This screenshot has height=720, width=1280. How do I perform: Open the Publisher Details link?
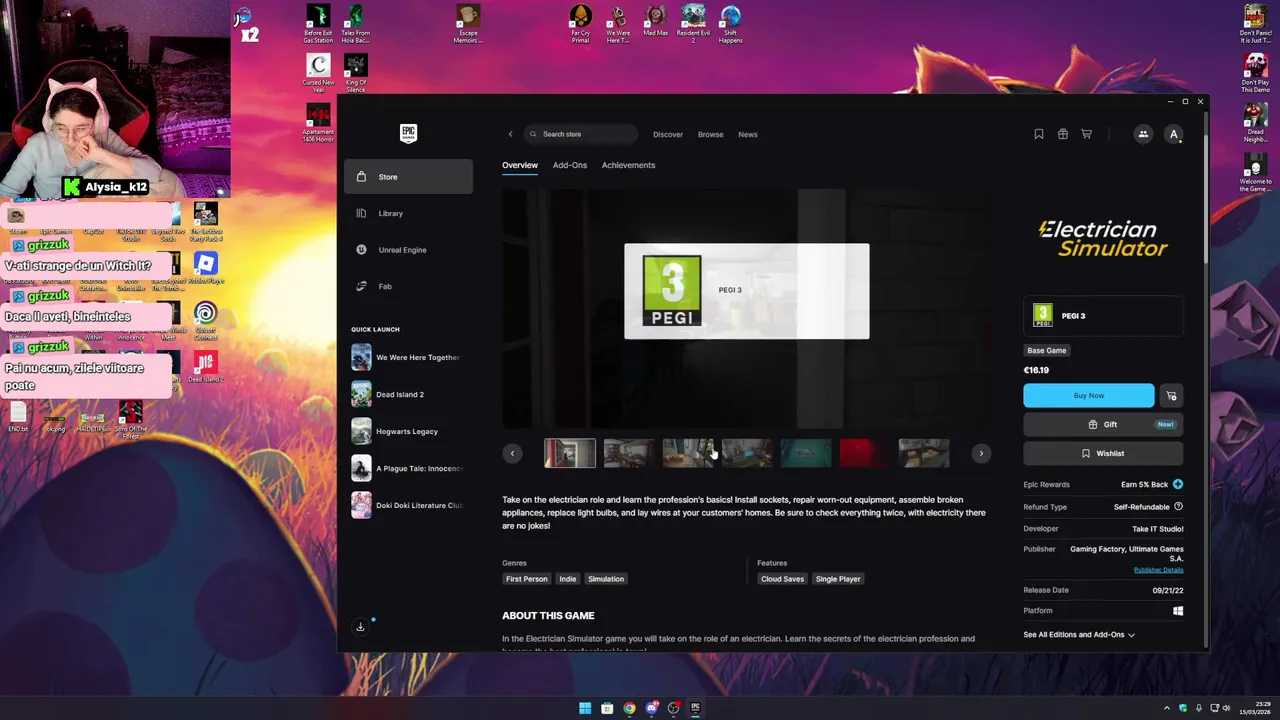pyautogui.click(x=1158, y=570)
